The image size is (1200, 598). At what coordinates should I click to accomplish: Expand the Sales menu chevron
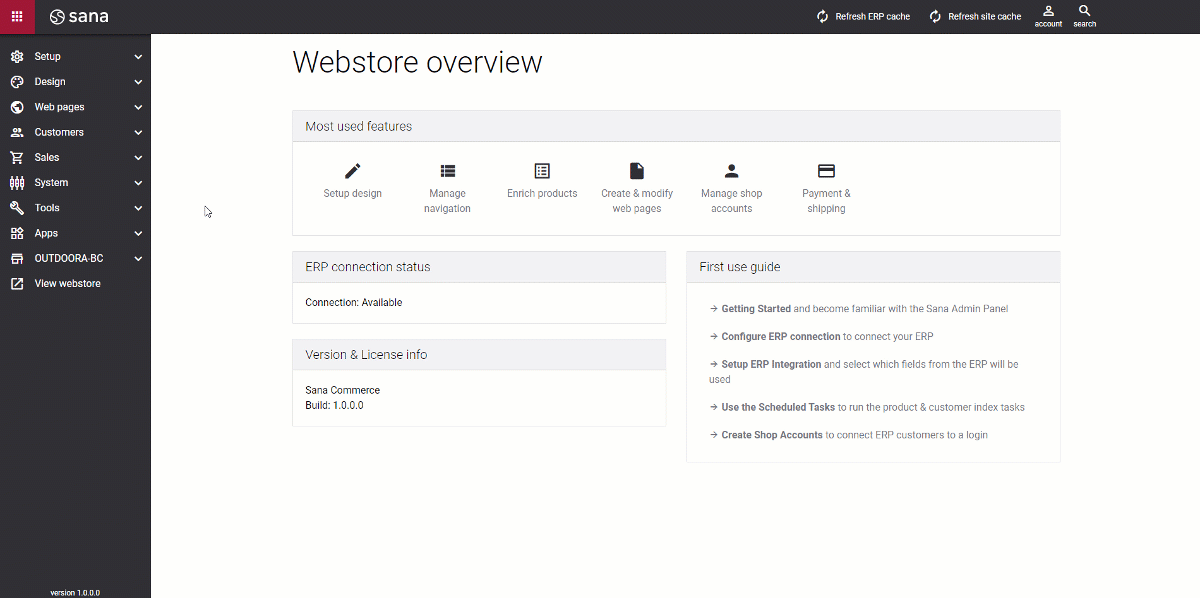138,158
